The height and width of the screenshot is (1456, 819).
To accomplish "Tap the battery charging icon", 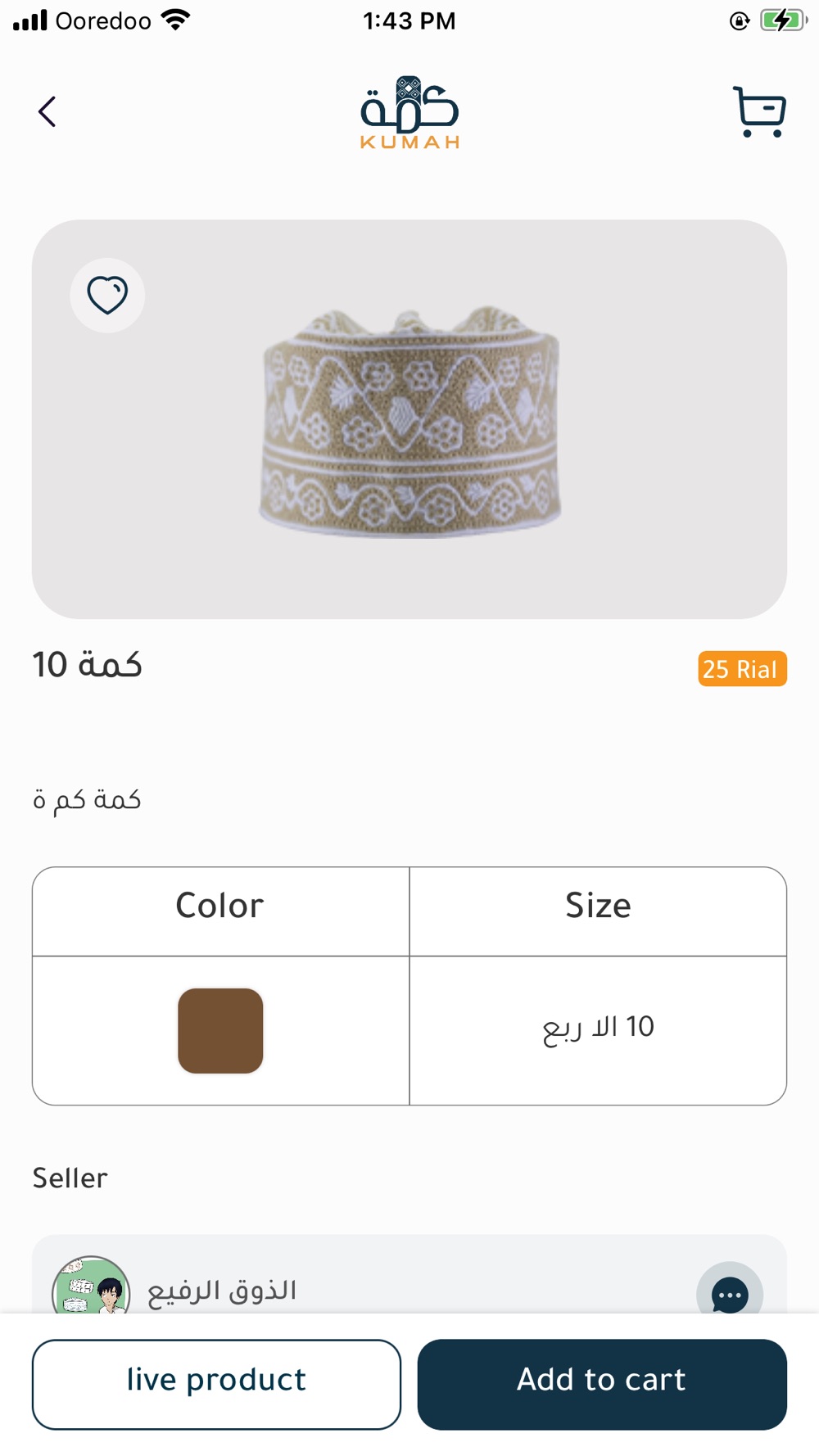I will (x=782, y=20).
